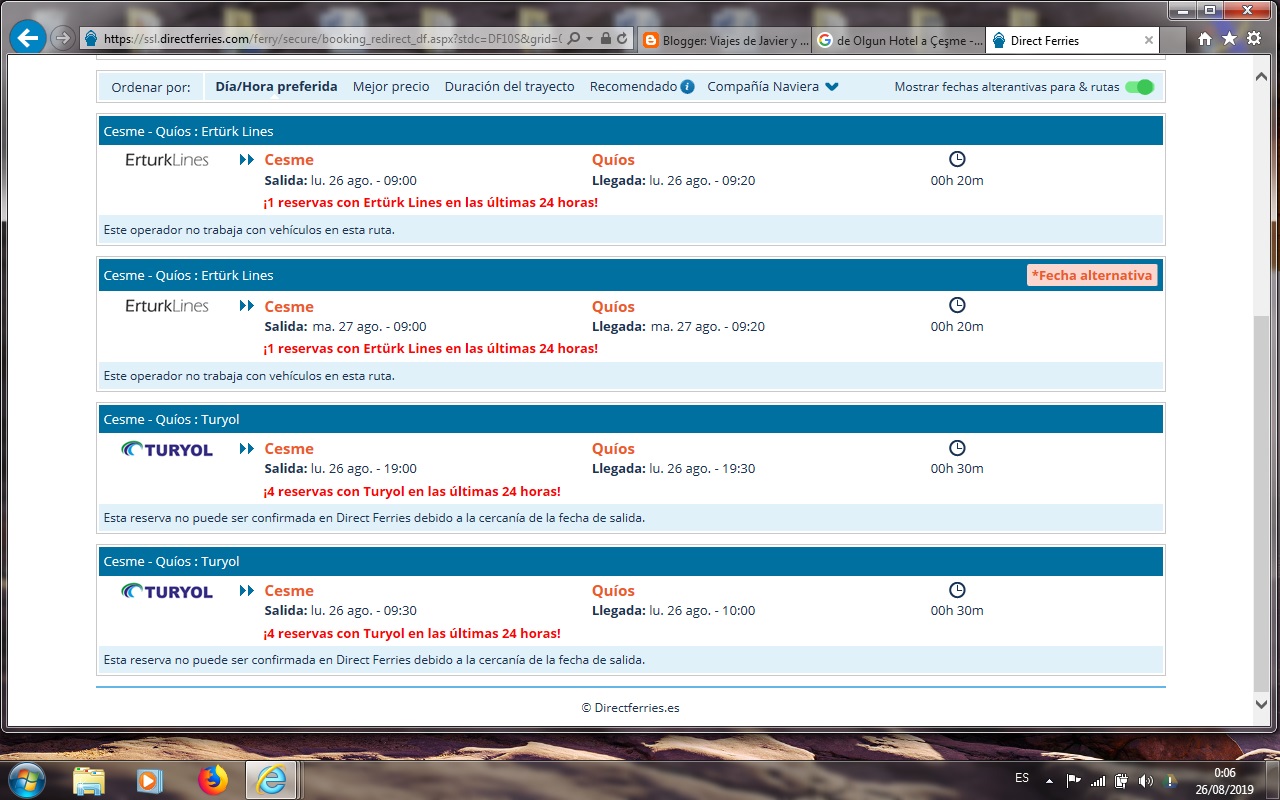Click the browser forward arrow button
This screenshot has height=800, width=1280.
click(62, 39)
